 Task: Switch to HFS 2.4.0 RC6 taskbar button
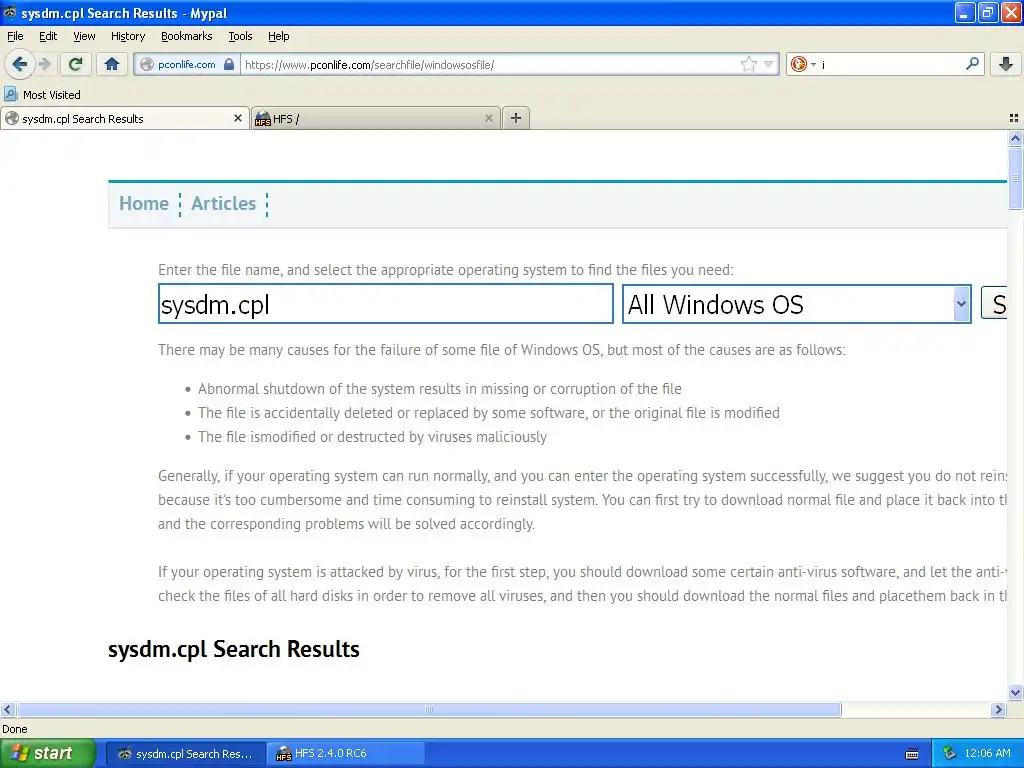346,754
